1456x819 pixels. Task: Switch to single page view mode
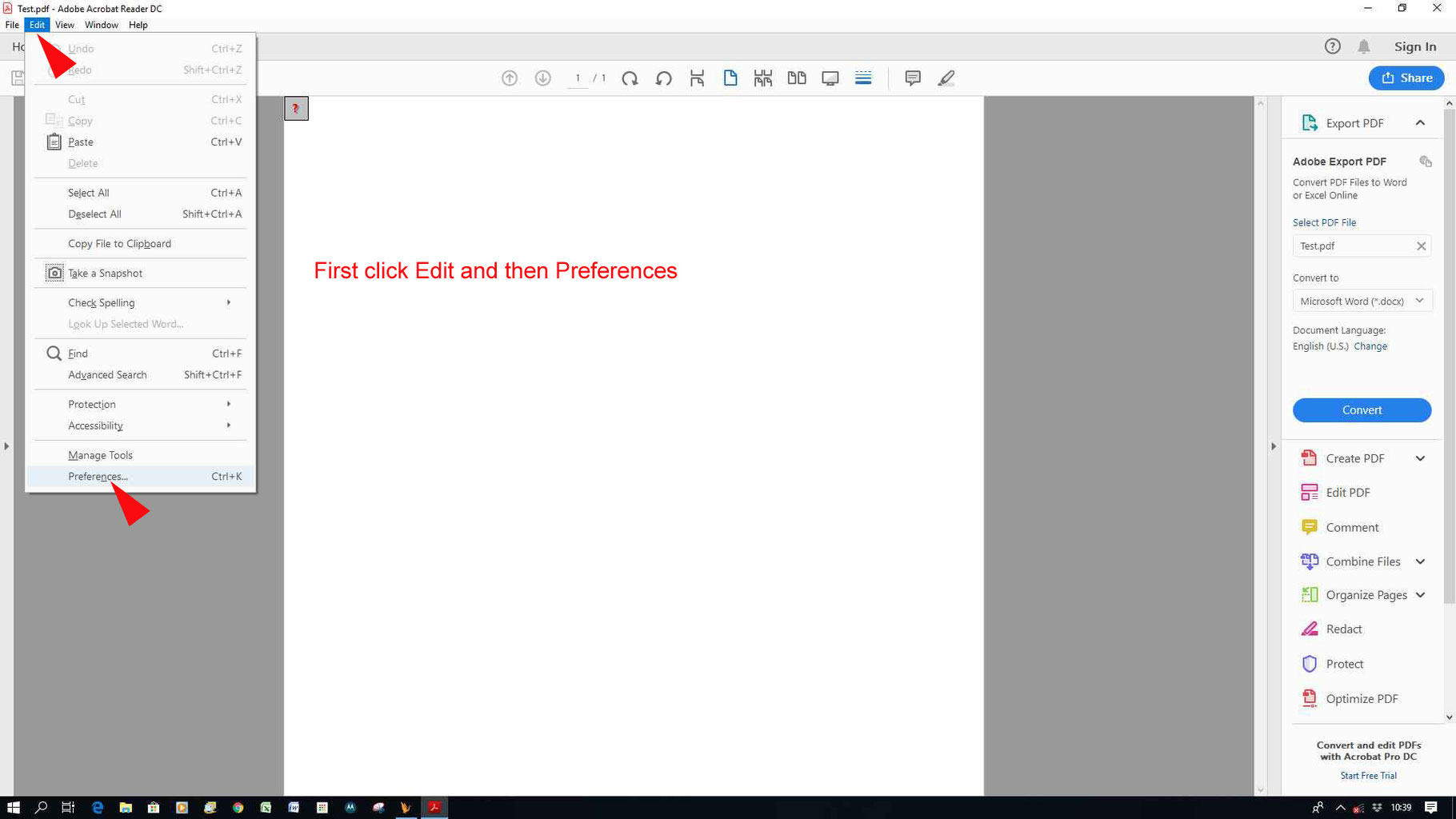tap(730, 78)
